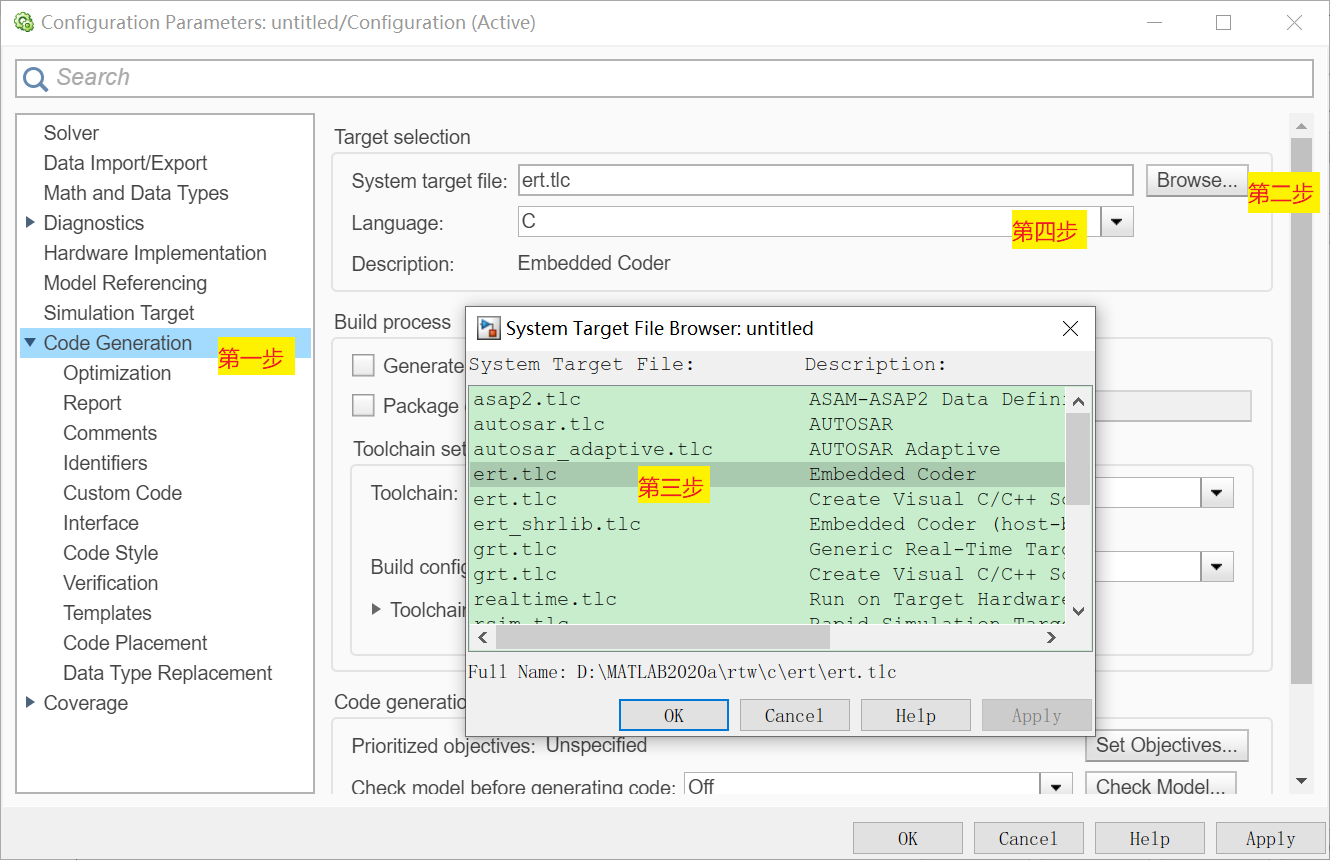Screen dimensions: 1330x860
Task: Select the asap2.tlc row
Action: point(767,399)
